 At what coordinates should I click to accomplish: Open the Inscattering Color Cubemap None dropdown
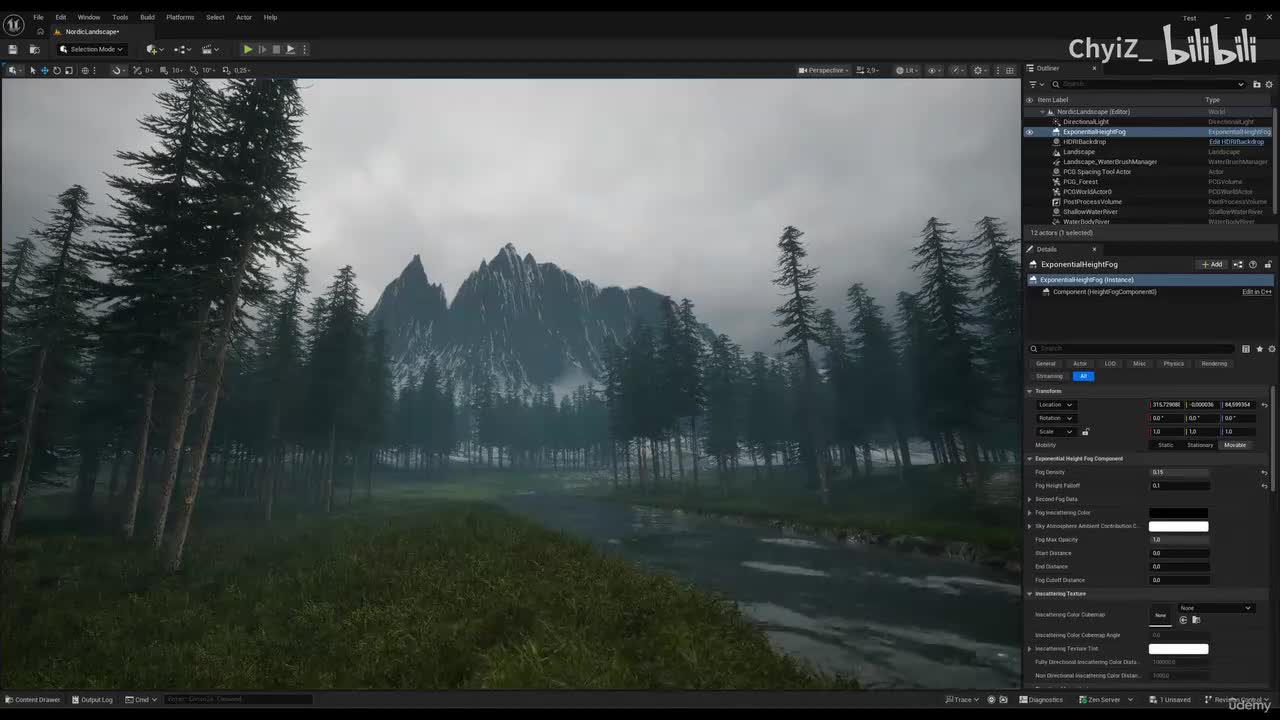[x=1215, y=608]
